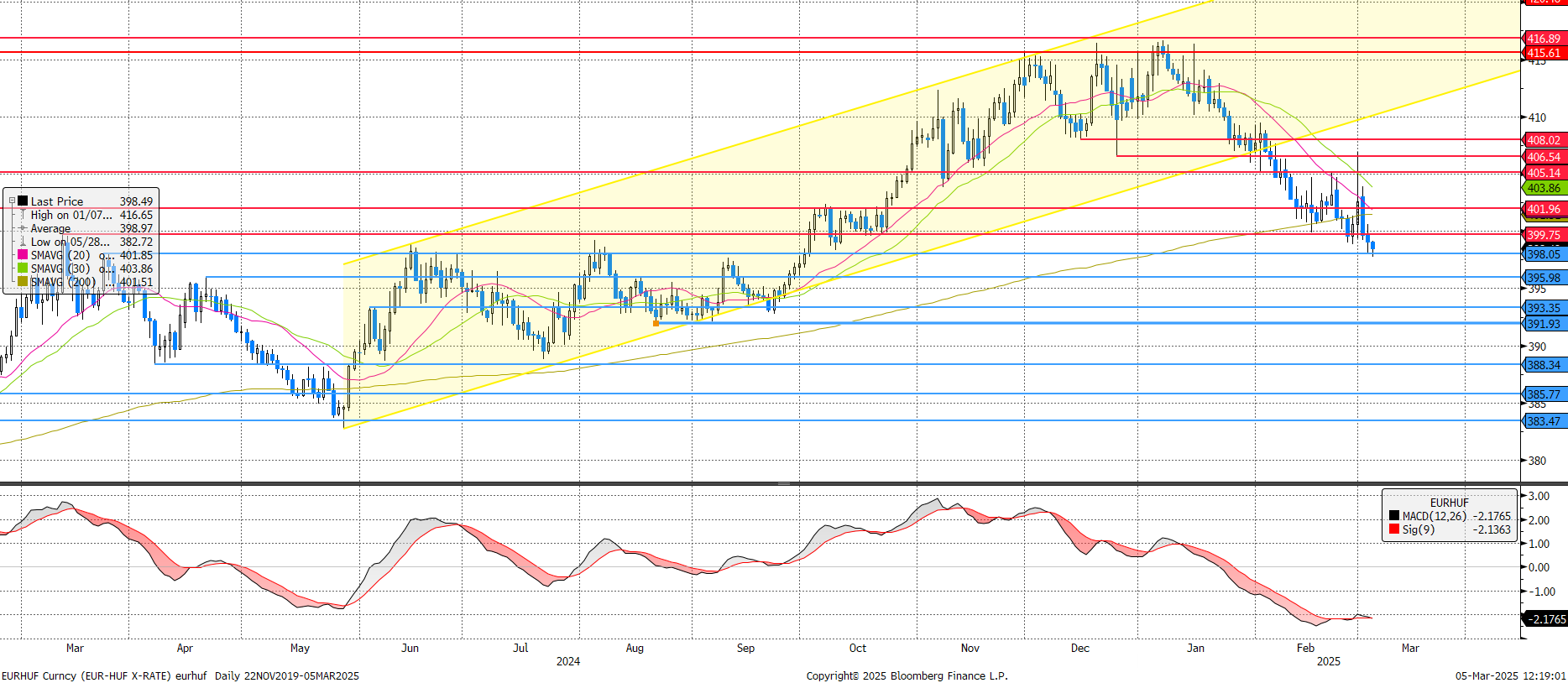The image size is (1568, 683).
Task: Select the black -2.1765 MACD value tag
Action: [x=1544, y=619]
